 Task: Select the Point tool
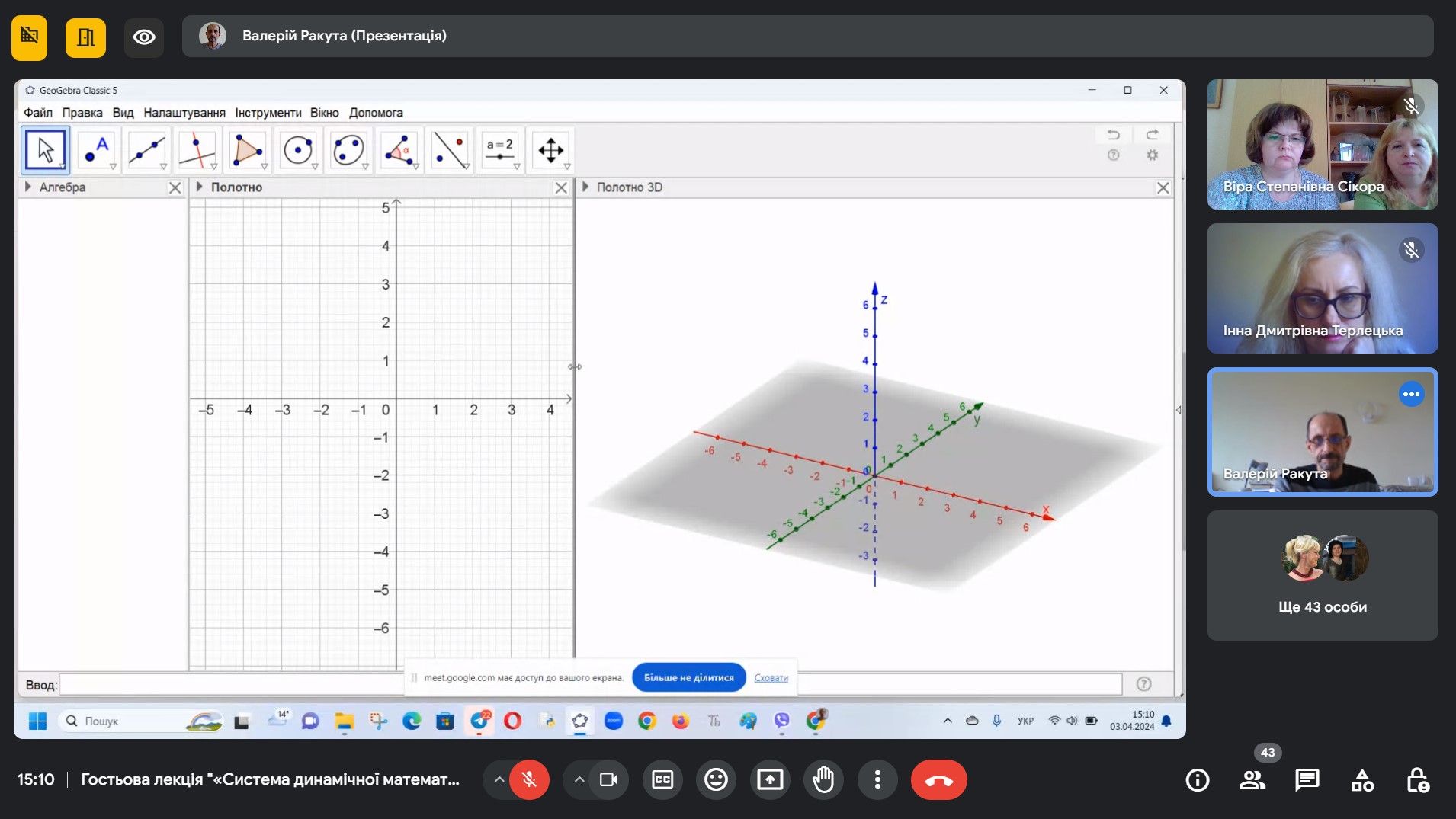tap(96, 150)
